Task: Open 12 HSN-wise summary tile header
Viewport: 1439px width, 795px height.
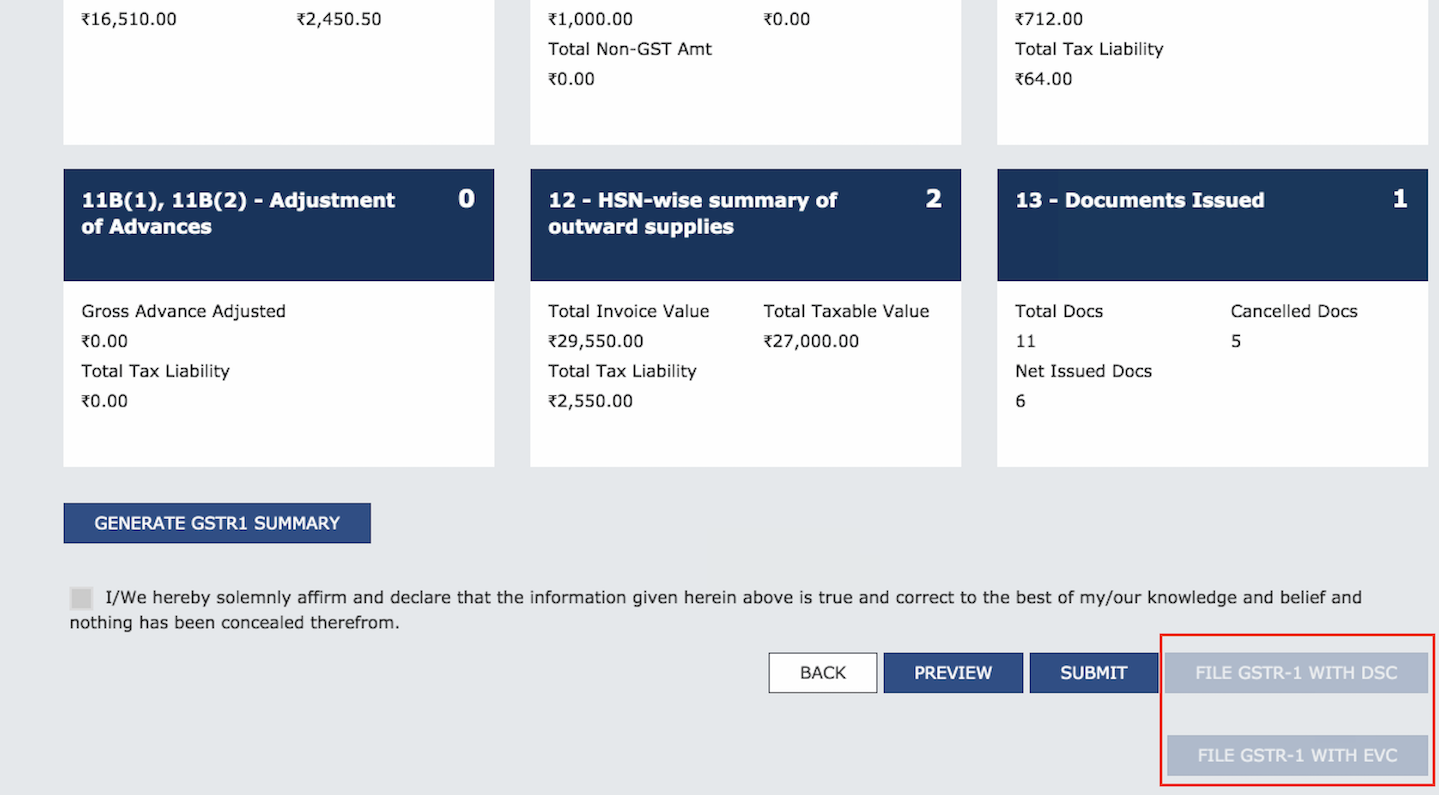Action: point(692,213)
